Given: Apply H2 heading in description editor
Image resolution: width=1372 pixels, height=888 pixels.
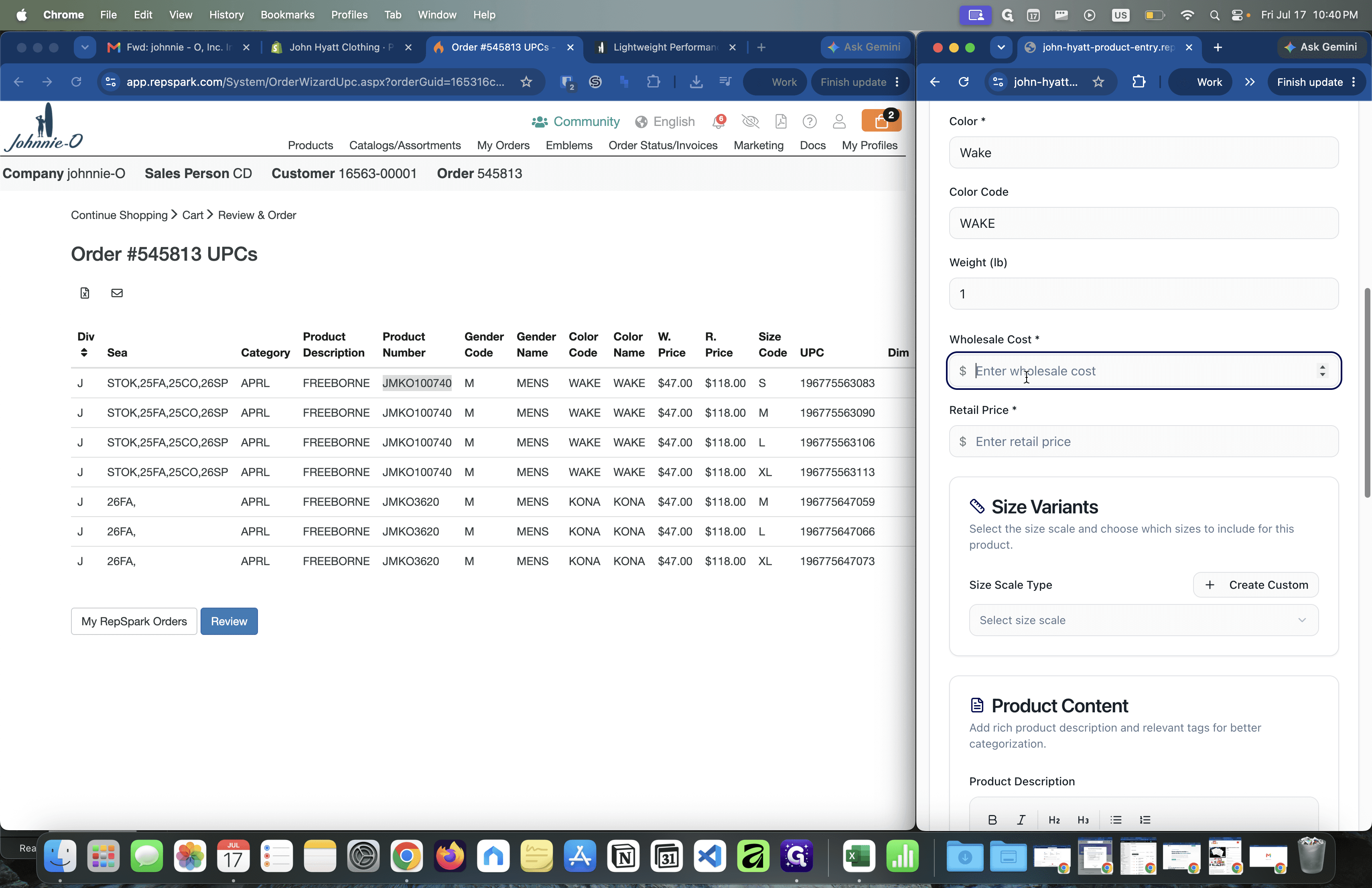Looking at the screenshot, I should (1054, 819).
